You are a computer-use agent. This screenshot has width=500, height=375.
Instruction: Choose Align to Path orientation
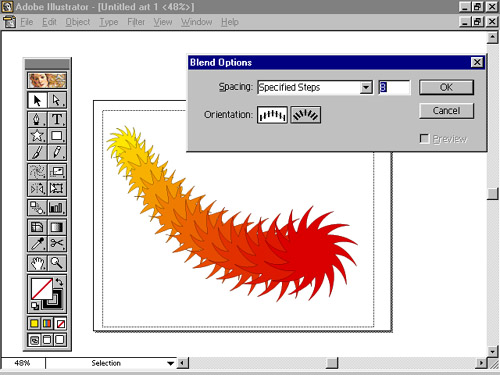[305, 115]
